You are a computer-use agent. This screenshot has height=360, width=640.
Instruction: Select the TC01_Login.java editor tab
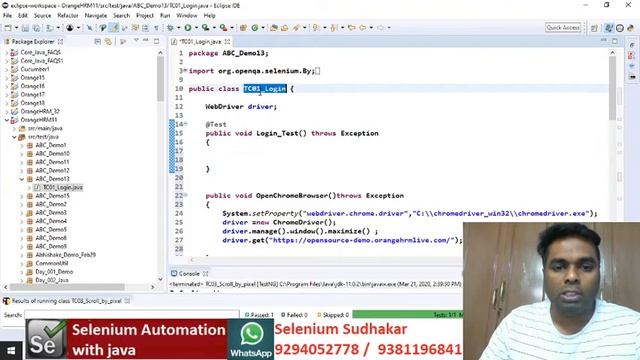200,42
